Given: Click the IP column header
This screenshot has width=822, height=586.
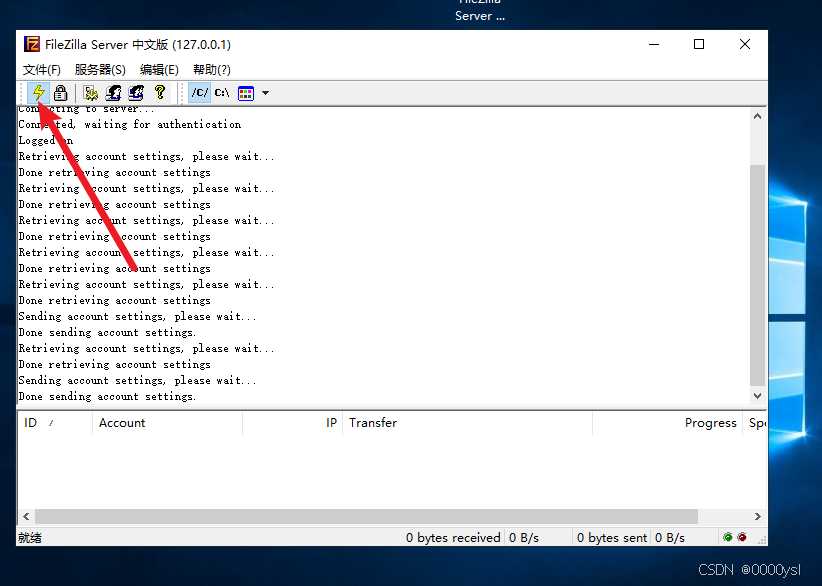Looking at the screenshot, I should (292, 423).
